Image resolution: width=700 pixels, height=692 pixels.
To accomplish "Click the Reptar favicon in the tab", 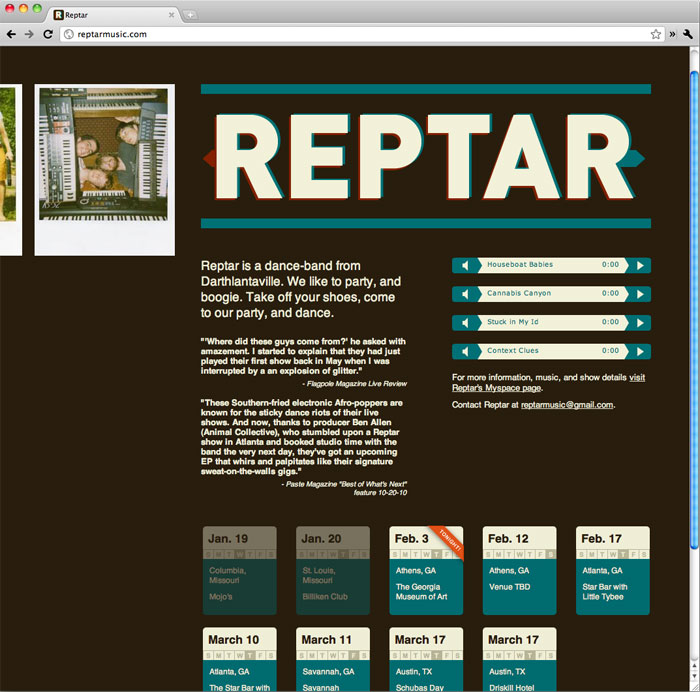I will 58,15.
